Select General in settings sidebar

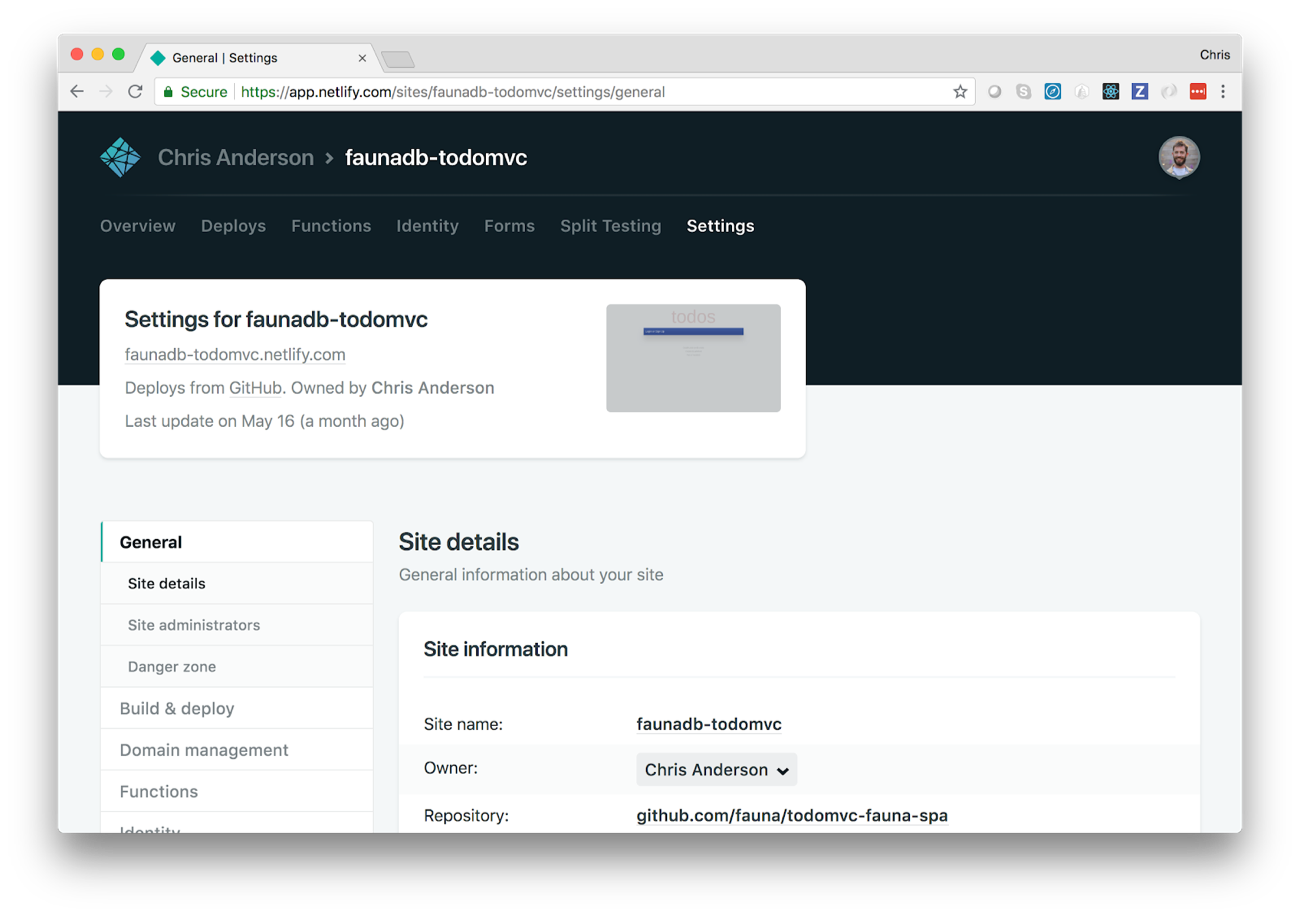point(237,542)
